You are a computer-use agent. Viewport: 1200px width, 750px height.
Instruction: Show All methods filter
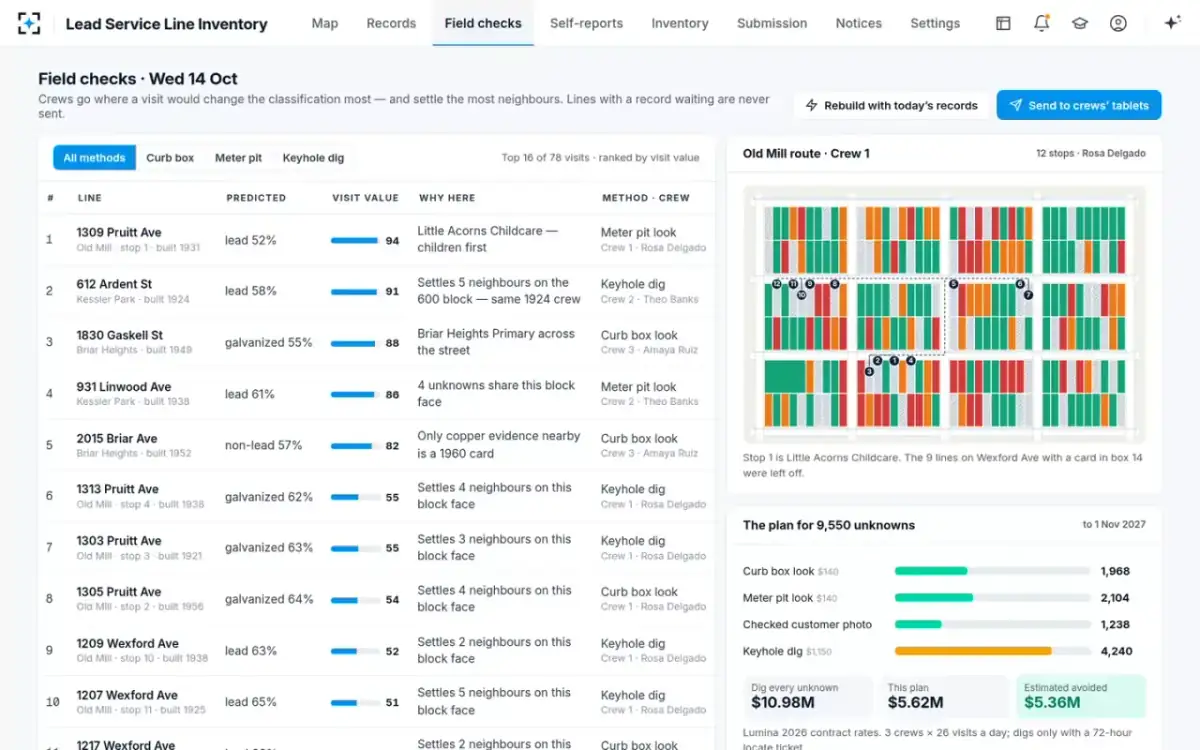[94, 158]
